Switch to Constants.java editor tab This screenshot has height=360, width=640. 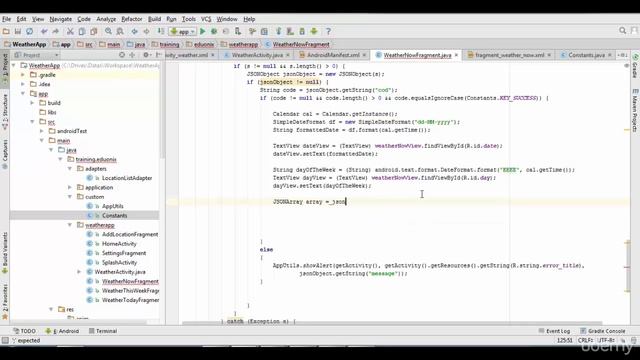587,55
